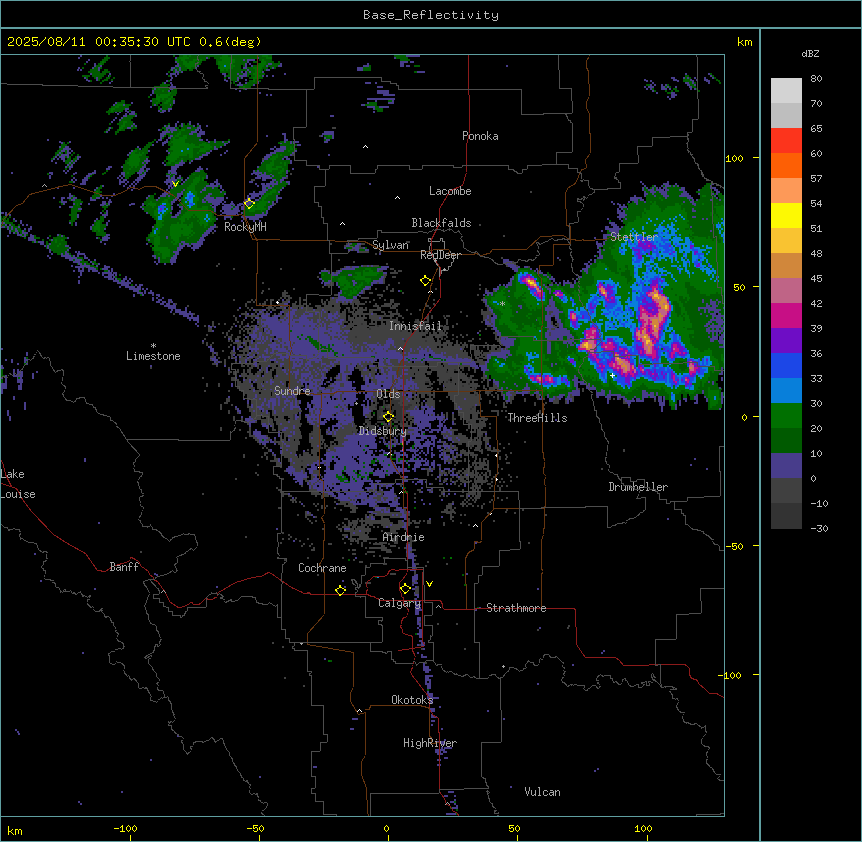Click the Lake Louise label
The image size is (862, 842).
pos(18,484)
